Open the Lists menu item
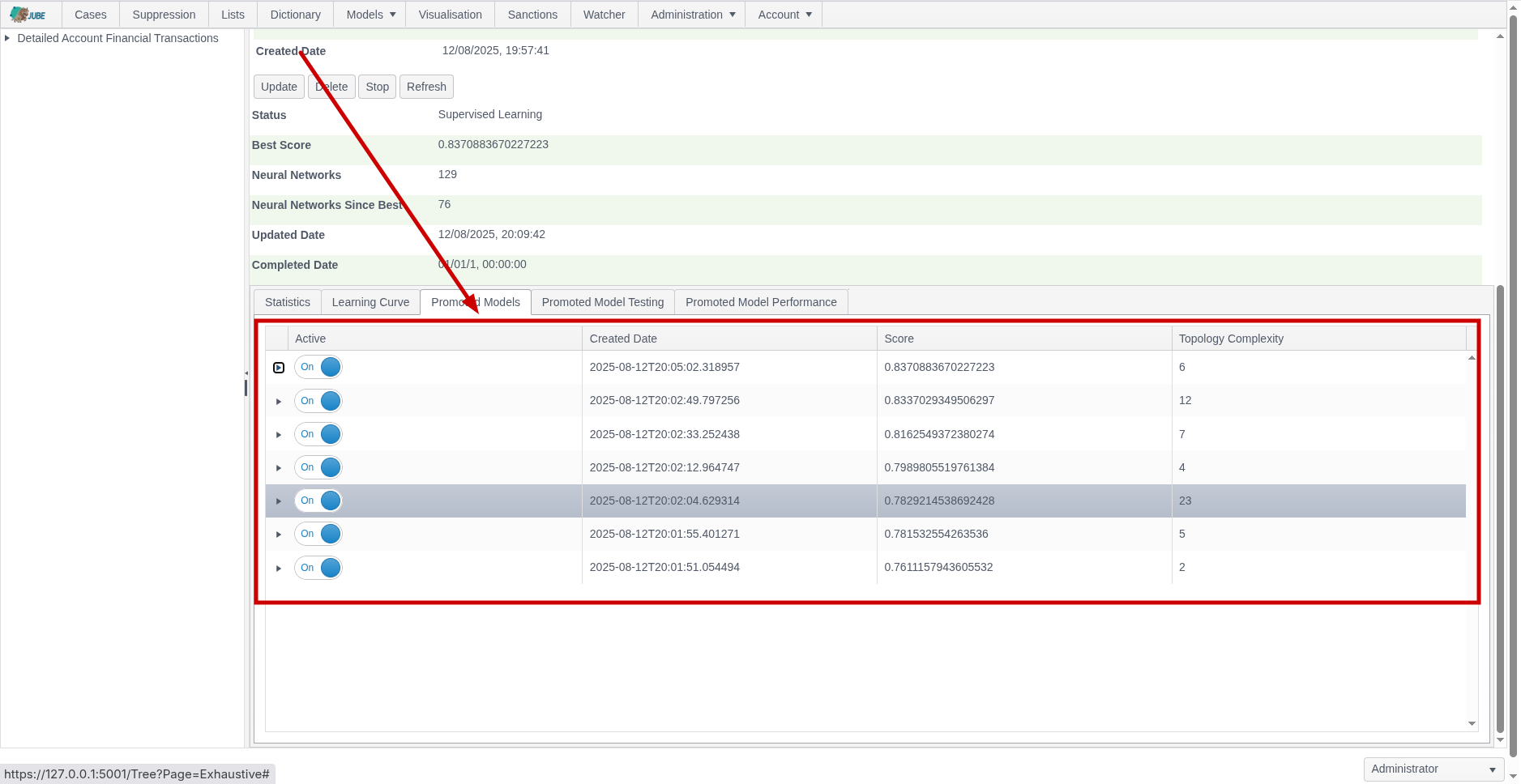Image resolution: width=1521 pixels, height=784 pixels. pyautogui.click(x=233, y=15)
